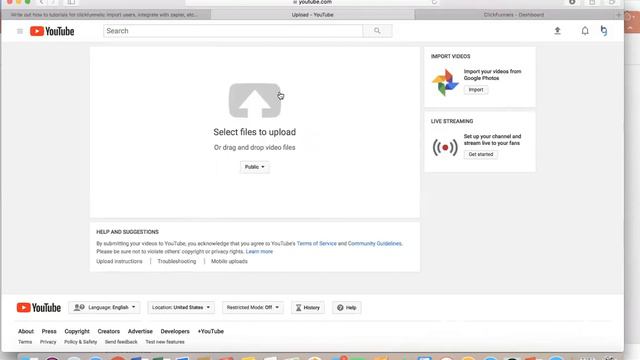Click Press in the footer
The image size is (640, 360).
click(49, 331)
